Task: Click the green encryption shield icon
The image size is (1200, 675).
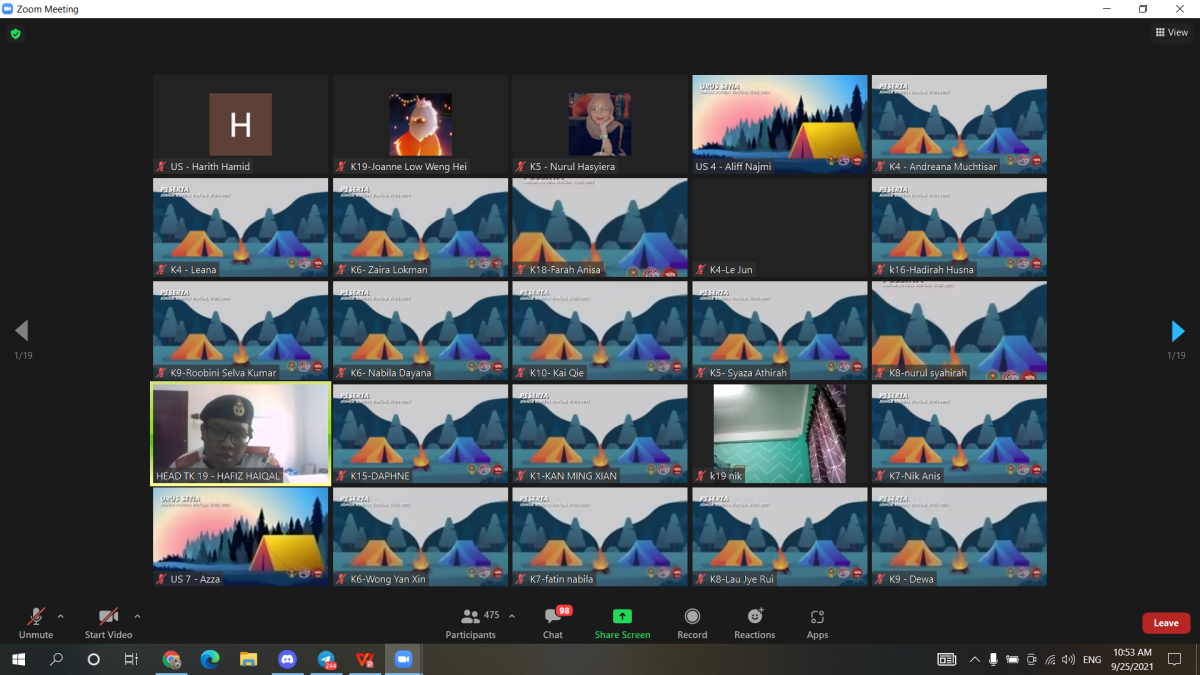Action: (x=15, y=33)
